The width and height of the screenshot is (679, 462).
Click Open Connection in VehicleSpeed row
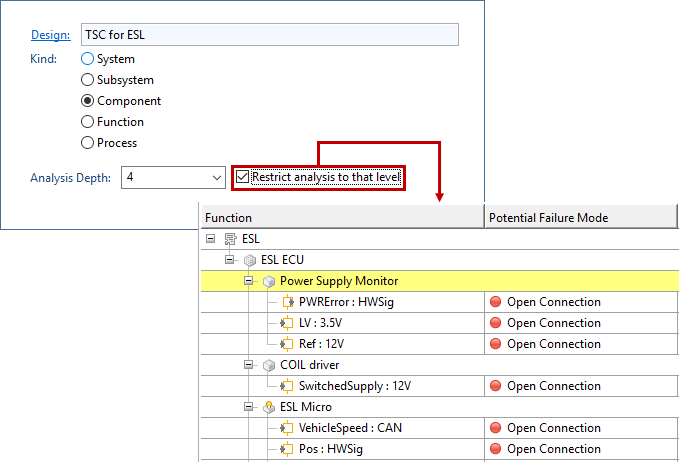[x=554, y=428]
